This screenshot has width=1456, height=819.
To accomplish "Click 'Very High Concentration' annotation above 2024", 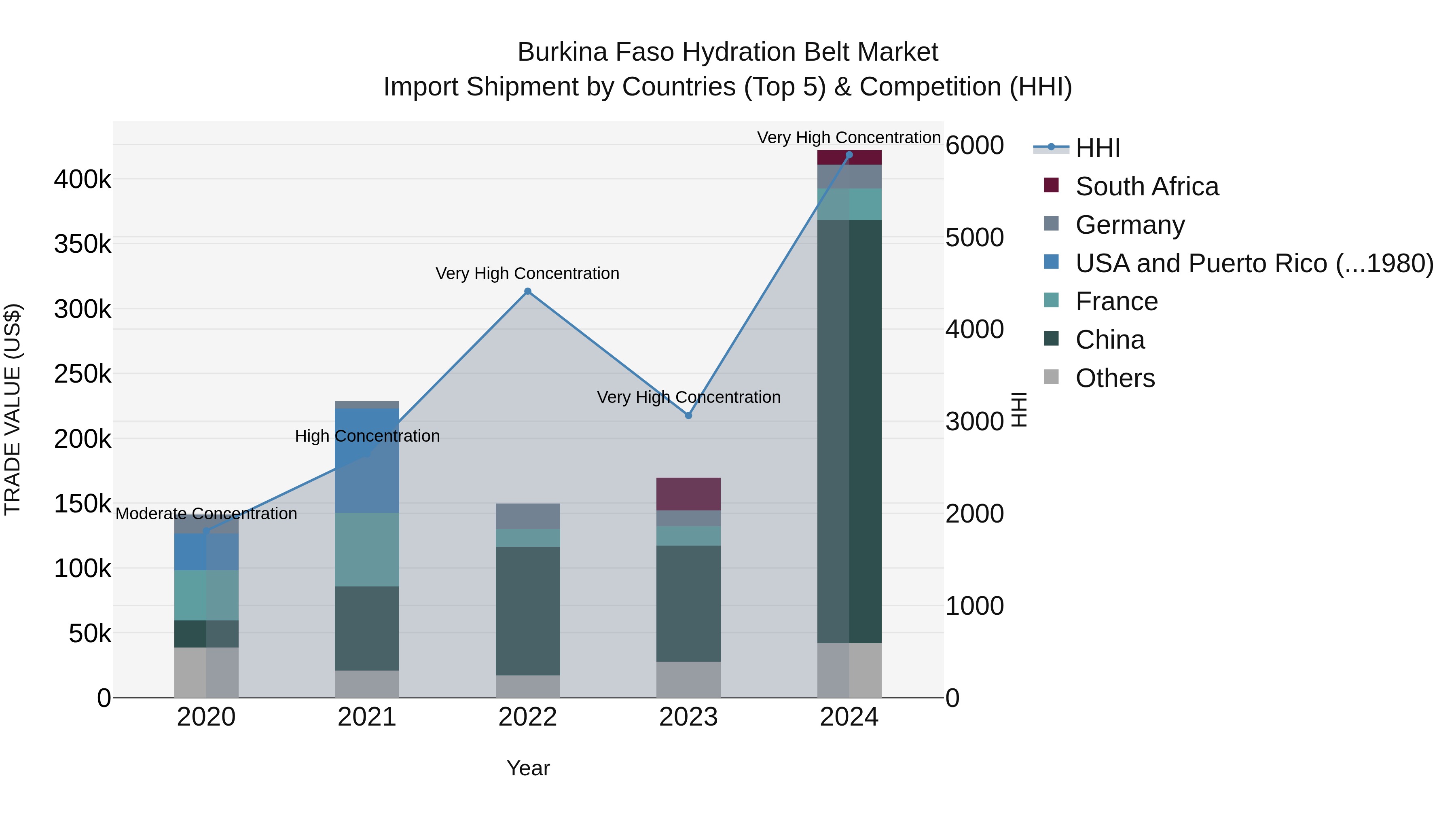I will coord(849,138).
